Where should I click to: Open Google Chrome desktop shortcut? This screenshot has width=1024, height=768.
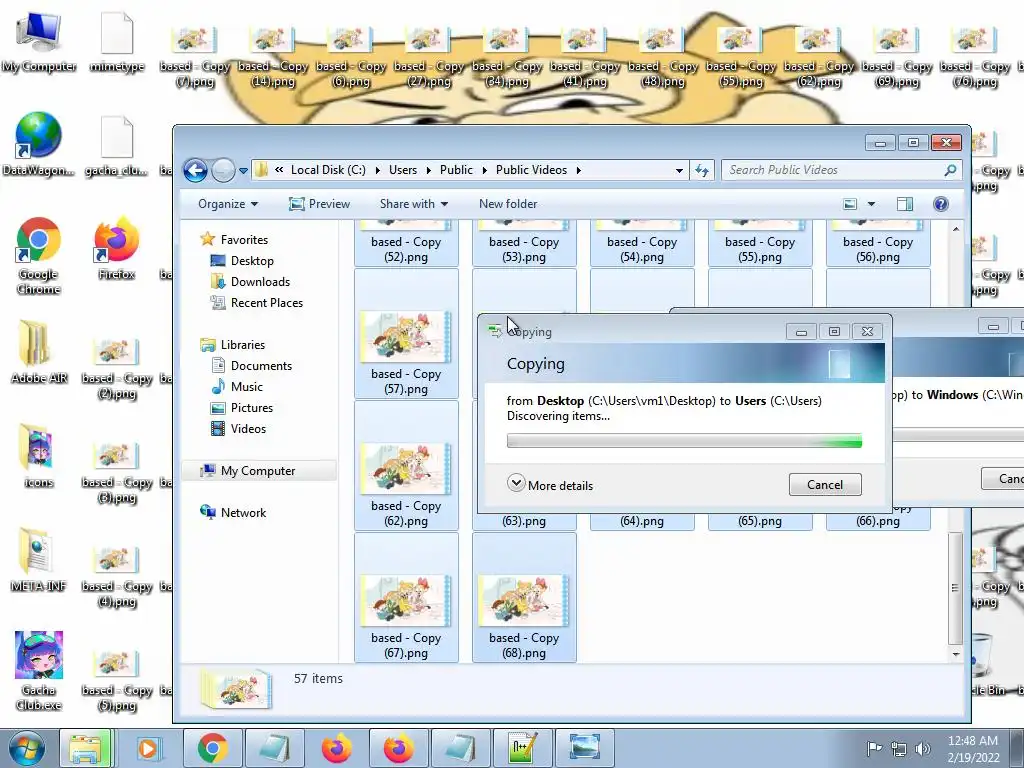point(38,256)
